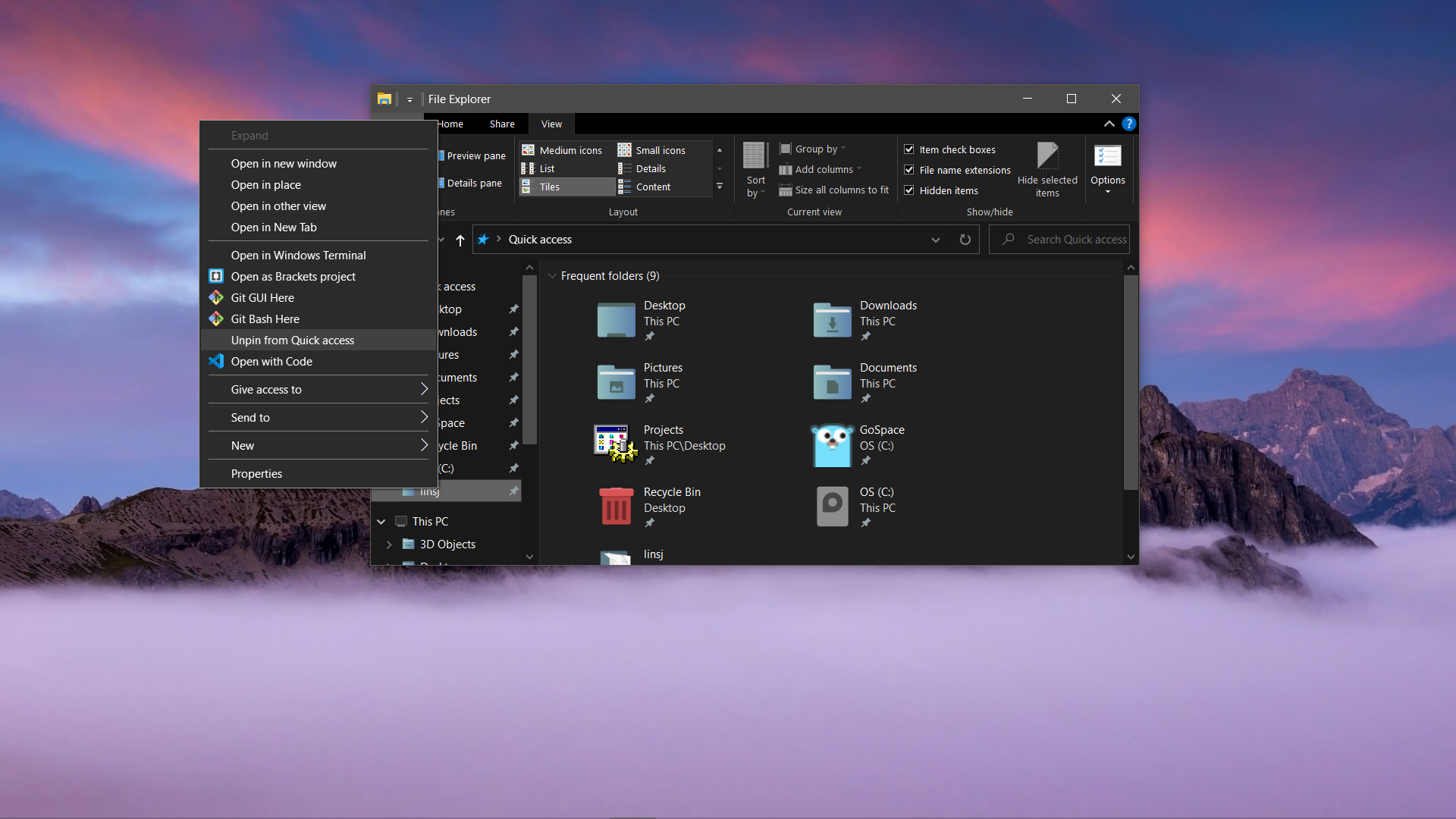
Task: Open the Group by dropdown
Action: point(817,149)
